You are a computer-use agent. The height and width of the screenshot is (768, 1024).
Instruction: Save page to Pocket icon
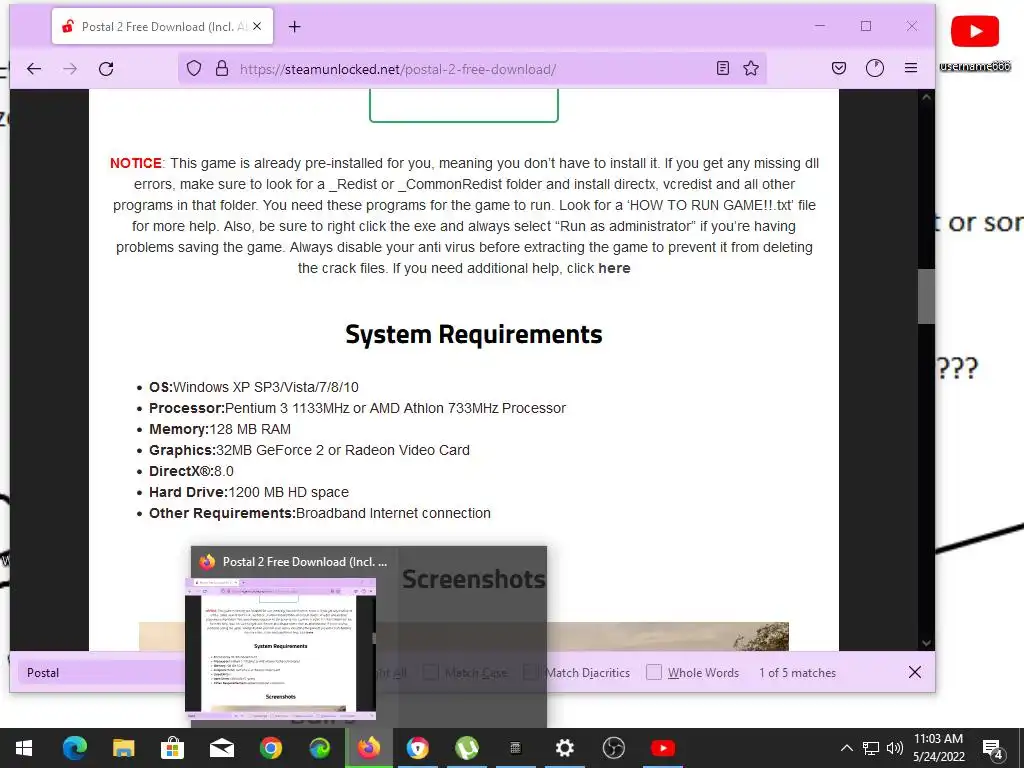(x=839, y=68)
